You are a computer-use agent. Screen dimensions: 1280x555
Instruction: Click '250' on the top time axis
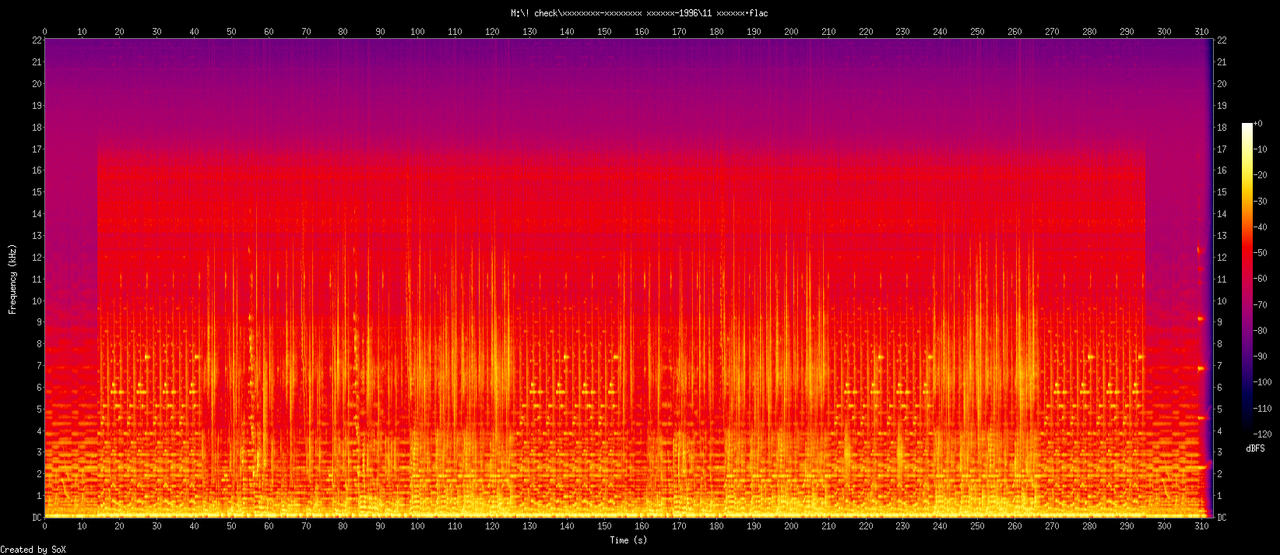tap(976, 31)
